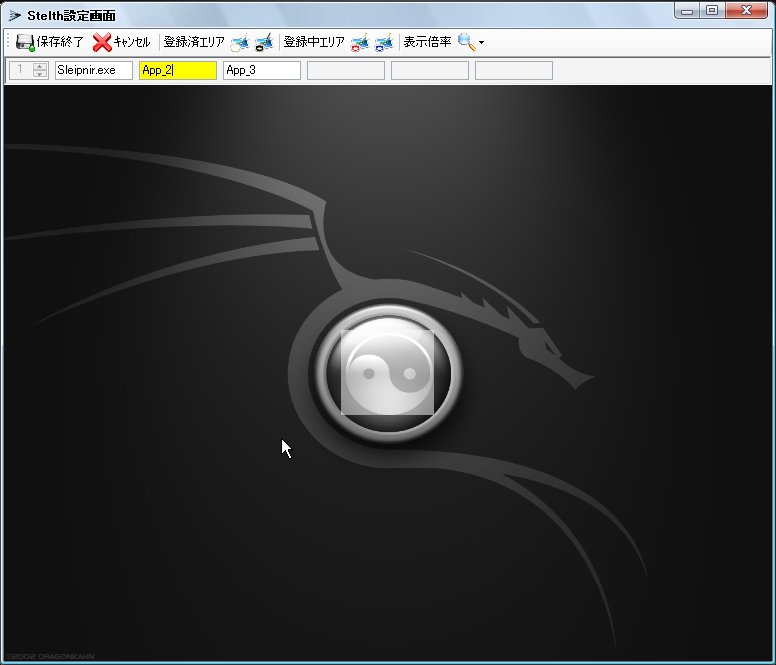Image resolution: width=776 pixels, height=665 pixels.
Task: Click the yellow App_2 text field
Action: coord(178,70)
